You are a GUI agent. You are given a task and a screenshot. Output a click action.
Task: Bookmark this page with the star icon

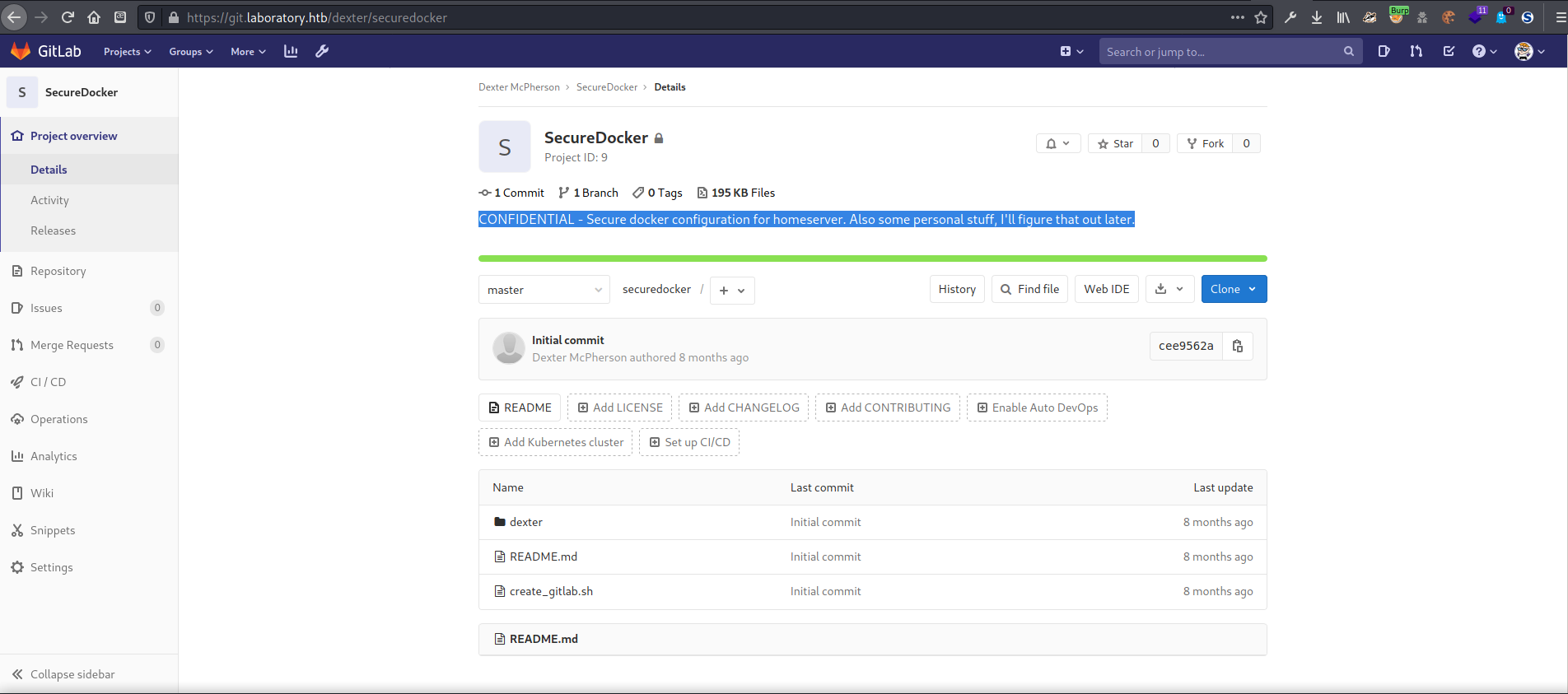tap(1261, 17)
